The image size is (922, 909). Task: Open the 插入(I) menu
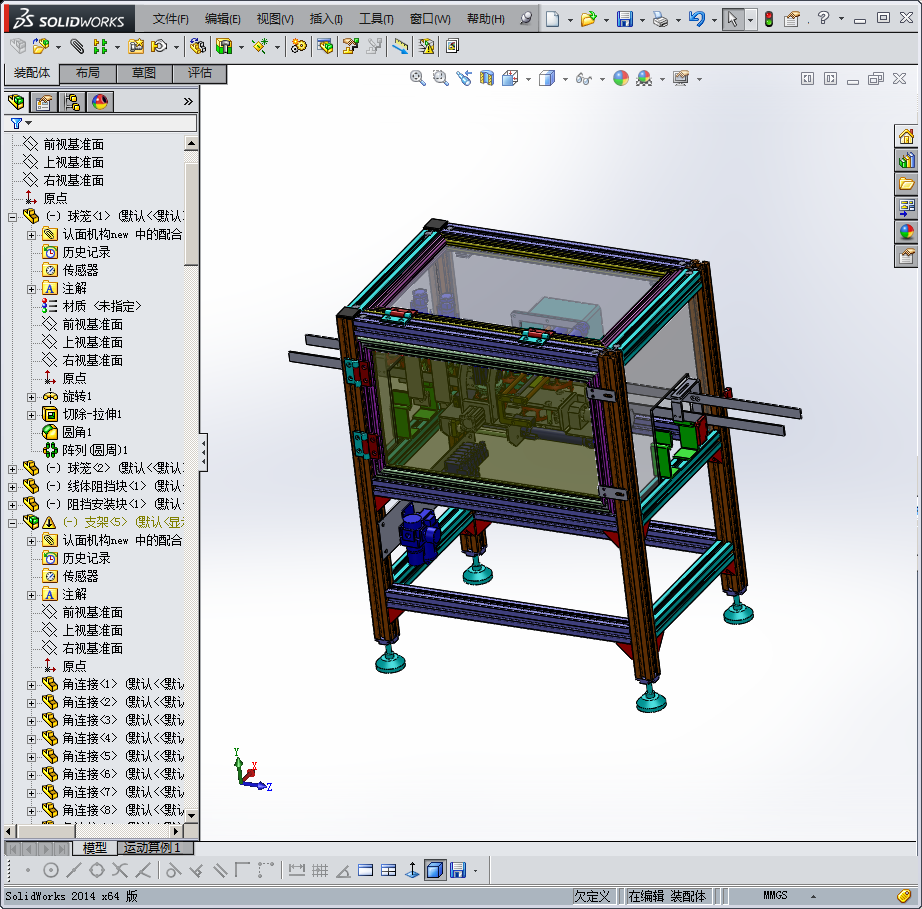tap(326, 19)
